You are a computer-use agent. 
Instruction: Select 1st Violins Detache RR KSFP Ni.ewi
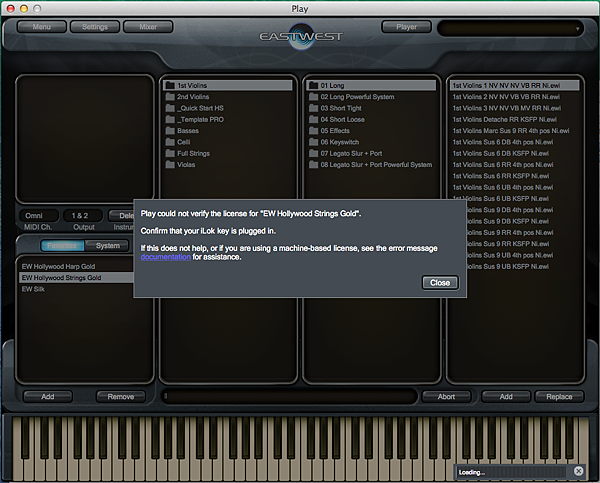click(x=515, y=119)
